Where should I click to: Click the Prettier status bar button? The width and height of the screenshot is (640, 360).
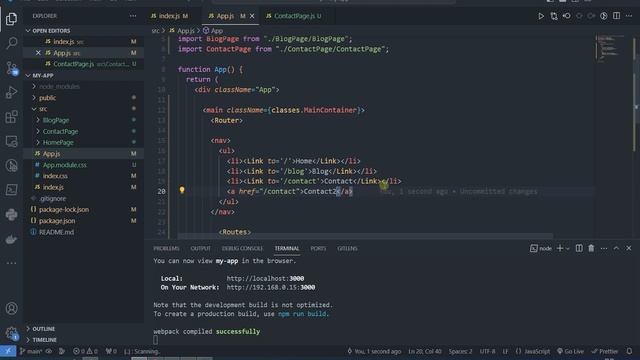tap(605, 351)
